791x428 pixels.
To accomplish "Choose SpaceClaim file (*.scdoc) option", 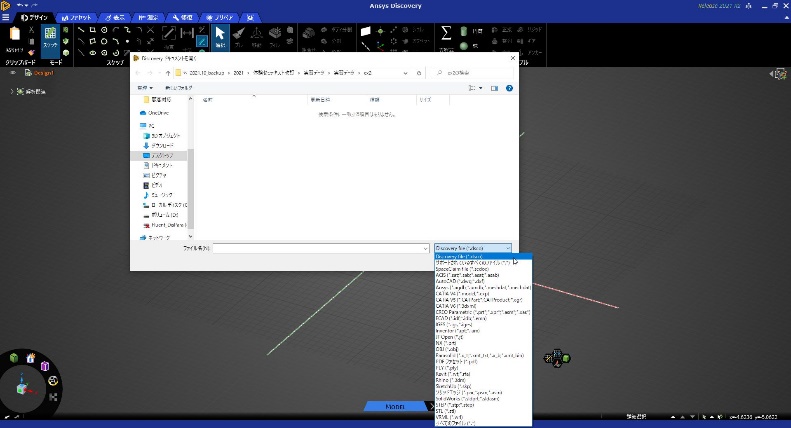I will click(x=483, y=269).
